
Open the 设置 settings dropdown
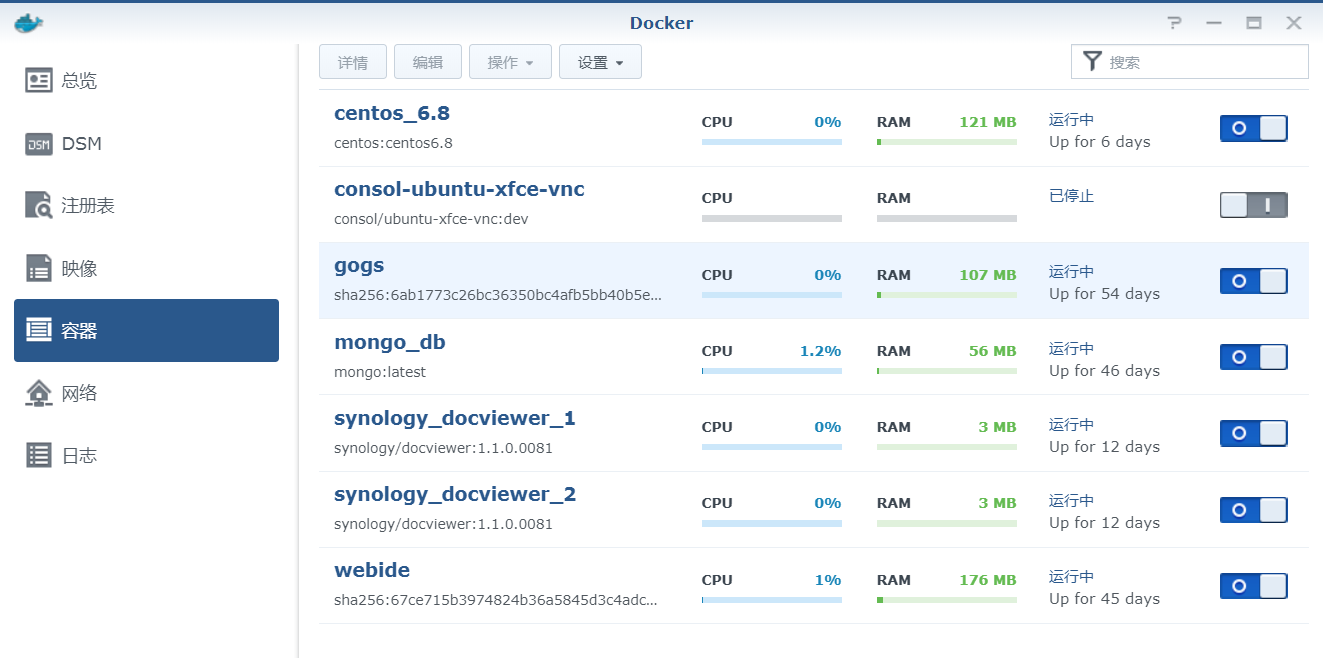pos(600,62)
